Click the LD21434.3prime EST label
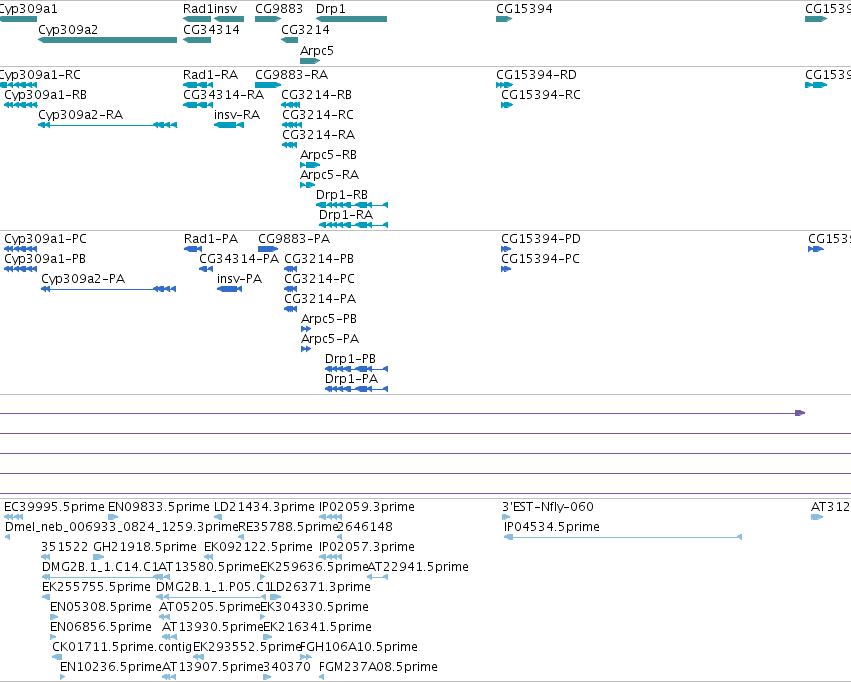 pos(264,507)
